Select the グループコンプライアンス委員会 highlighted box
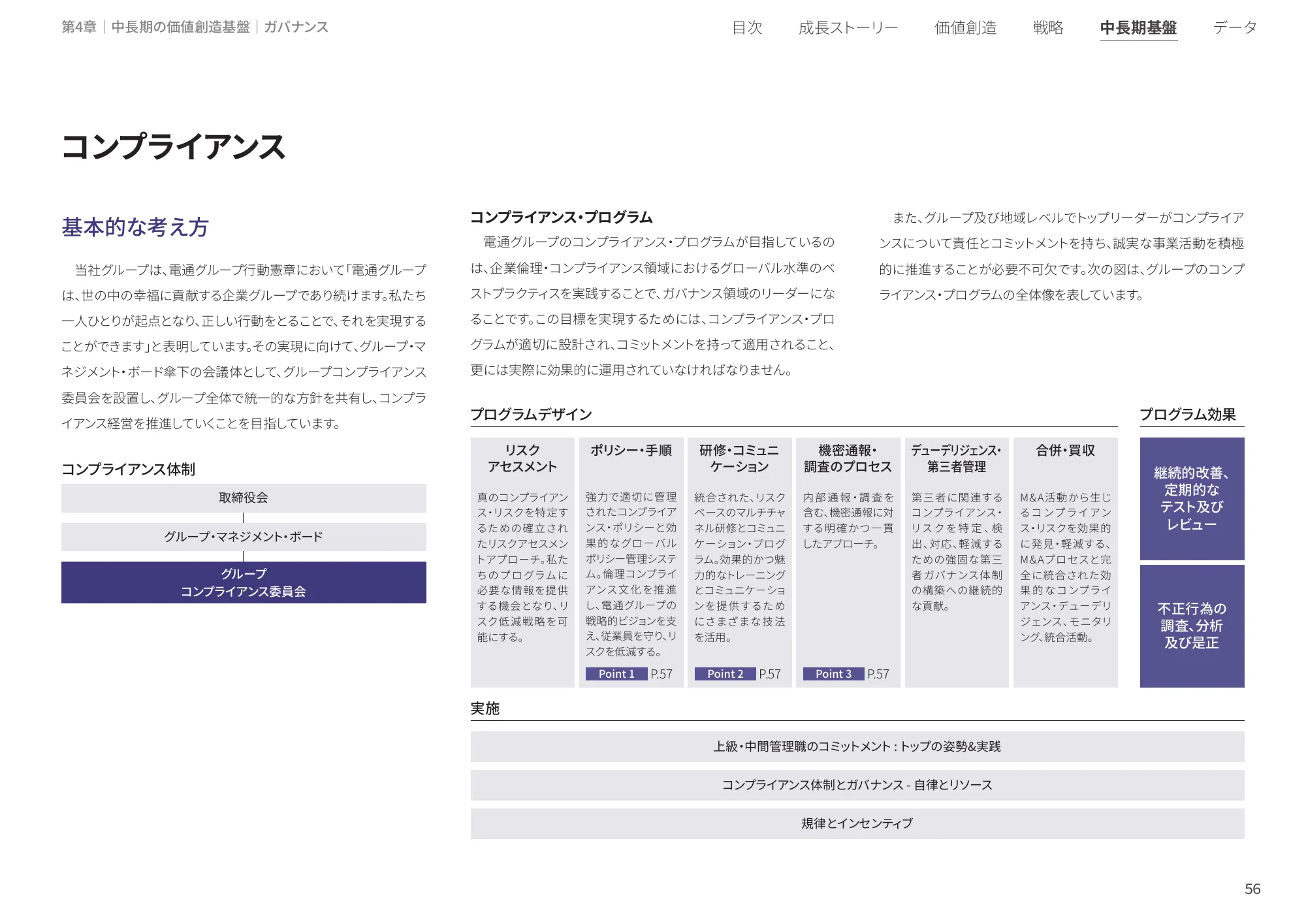 pos(243,582)
